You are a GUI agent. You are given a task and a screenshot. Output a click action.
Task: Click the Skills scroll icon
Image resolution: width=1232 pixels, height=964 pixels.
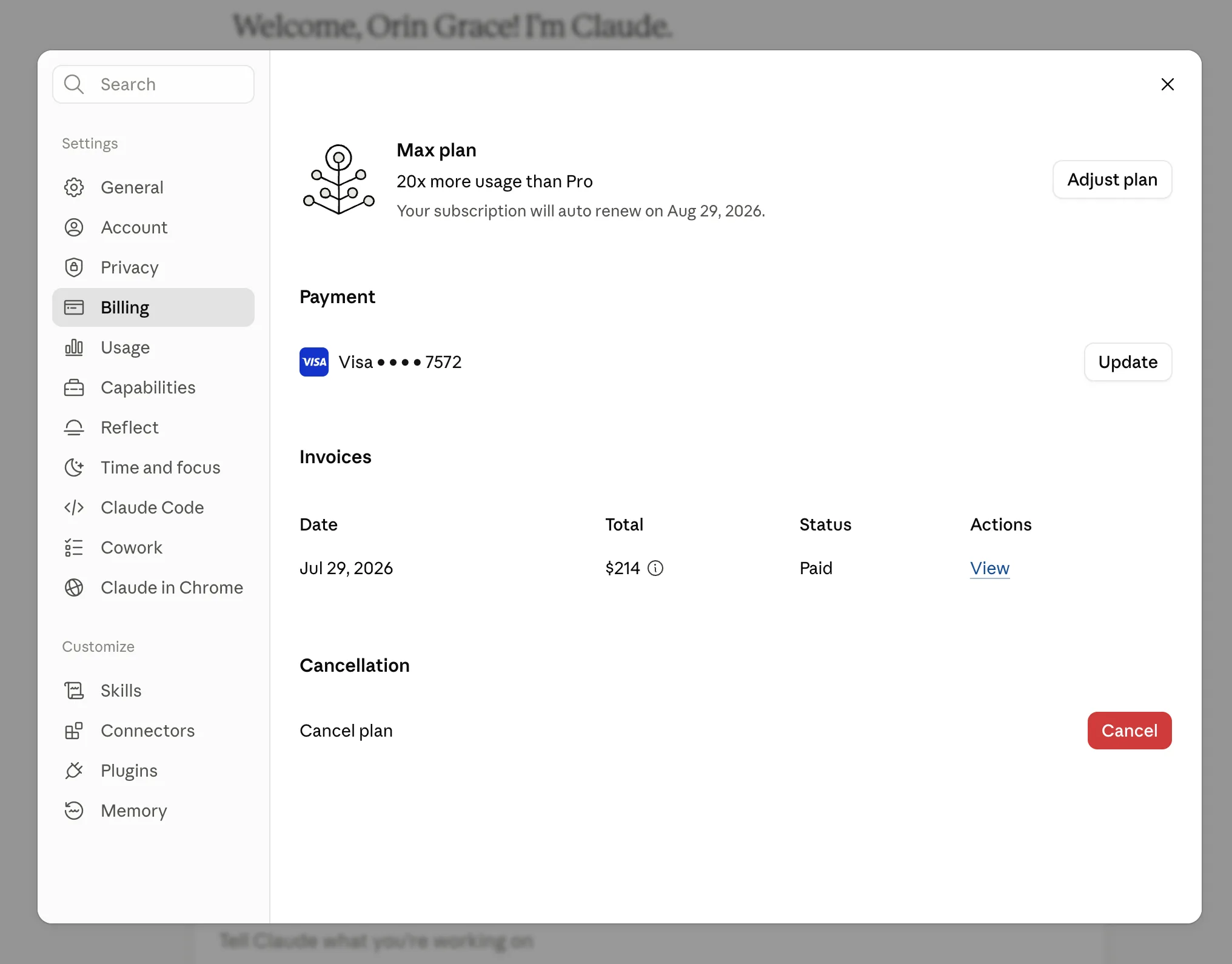tap(74, 691)
